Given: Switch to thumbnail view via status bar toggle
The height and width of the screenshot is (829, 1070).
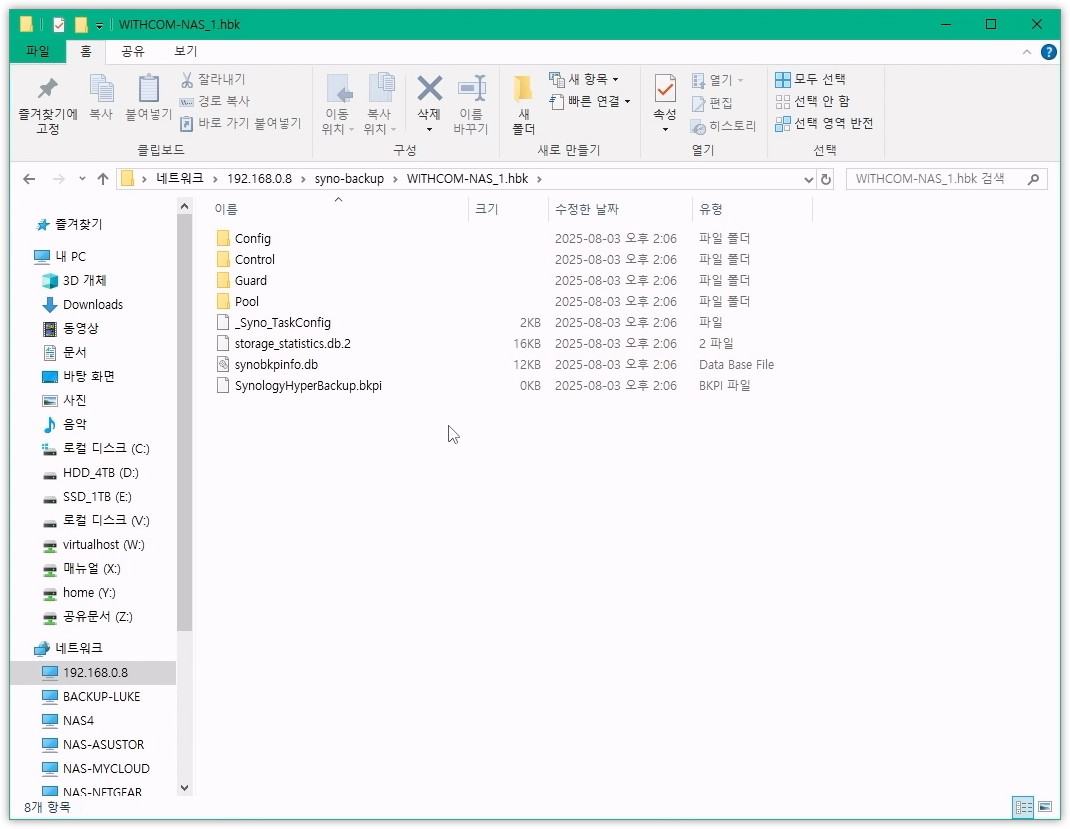Looking at the screenshot, I should [1044, 807].
